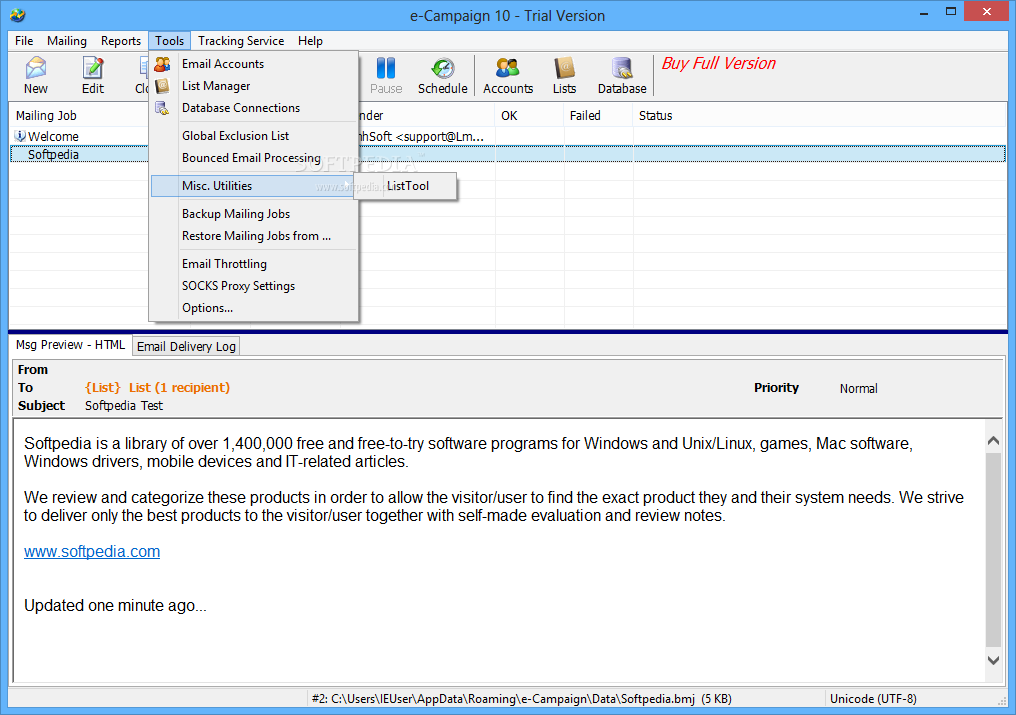The height and width of the screenshot is (715, 1016).
Task: Open the Mailing menu
Action: pos(67,40)
